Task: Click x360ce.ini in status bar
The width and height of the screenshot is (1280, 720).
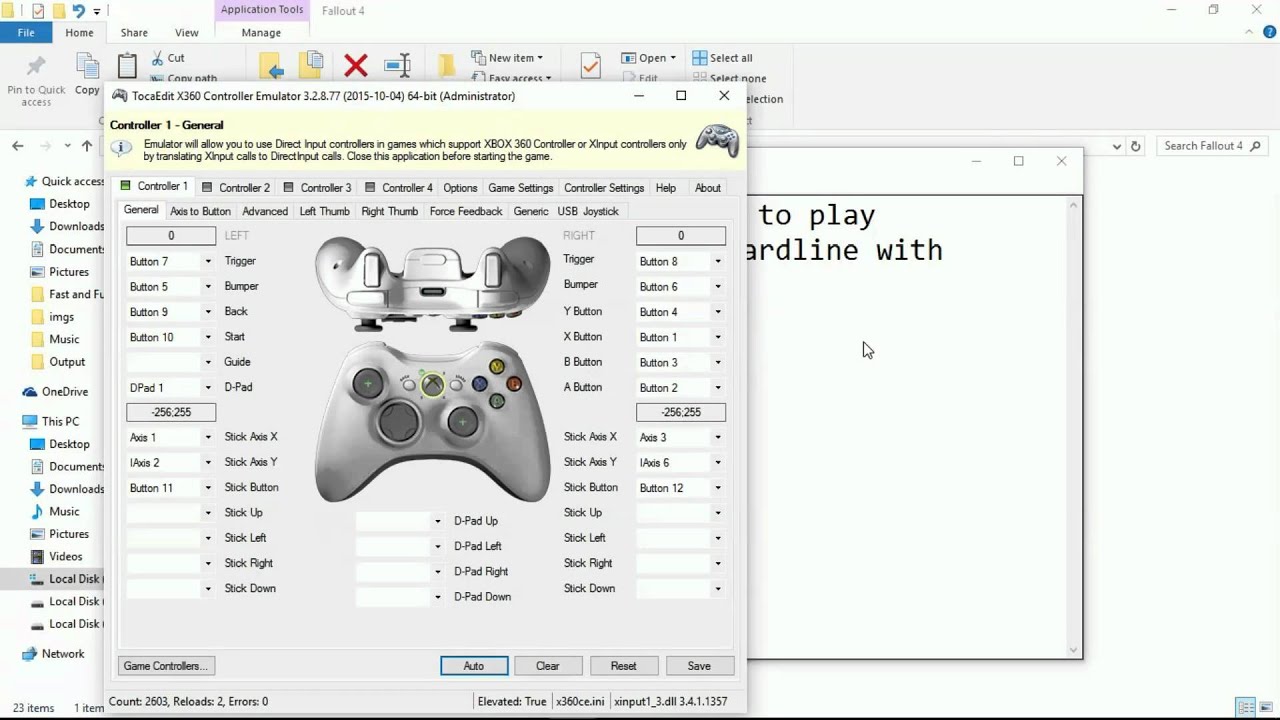Action: click(580, 702)
